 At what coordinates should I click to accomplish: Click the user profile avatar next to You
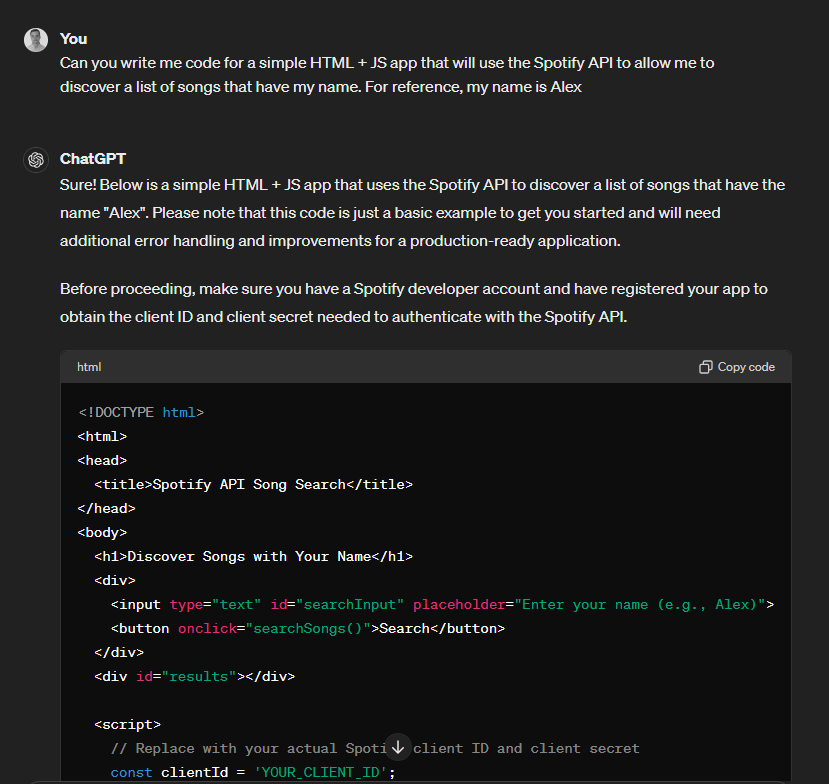[36, 40]
